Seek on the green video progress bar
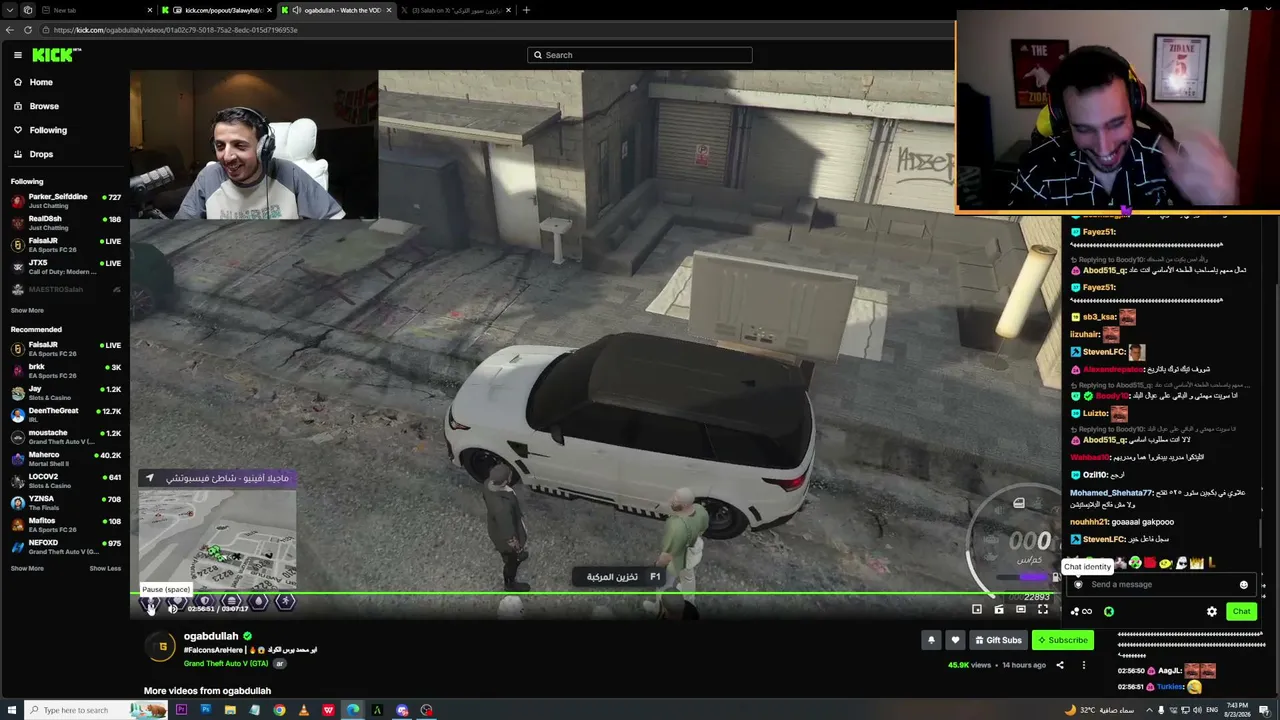This screenshot has width=1280, height=720. (596, 594)
